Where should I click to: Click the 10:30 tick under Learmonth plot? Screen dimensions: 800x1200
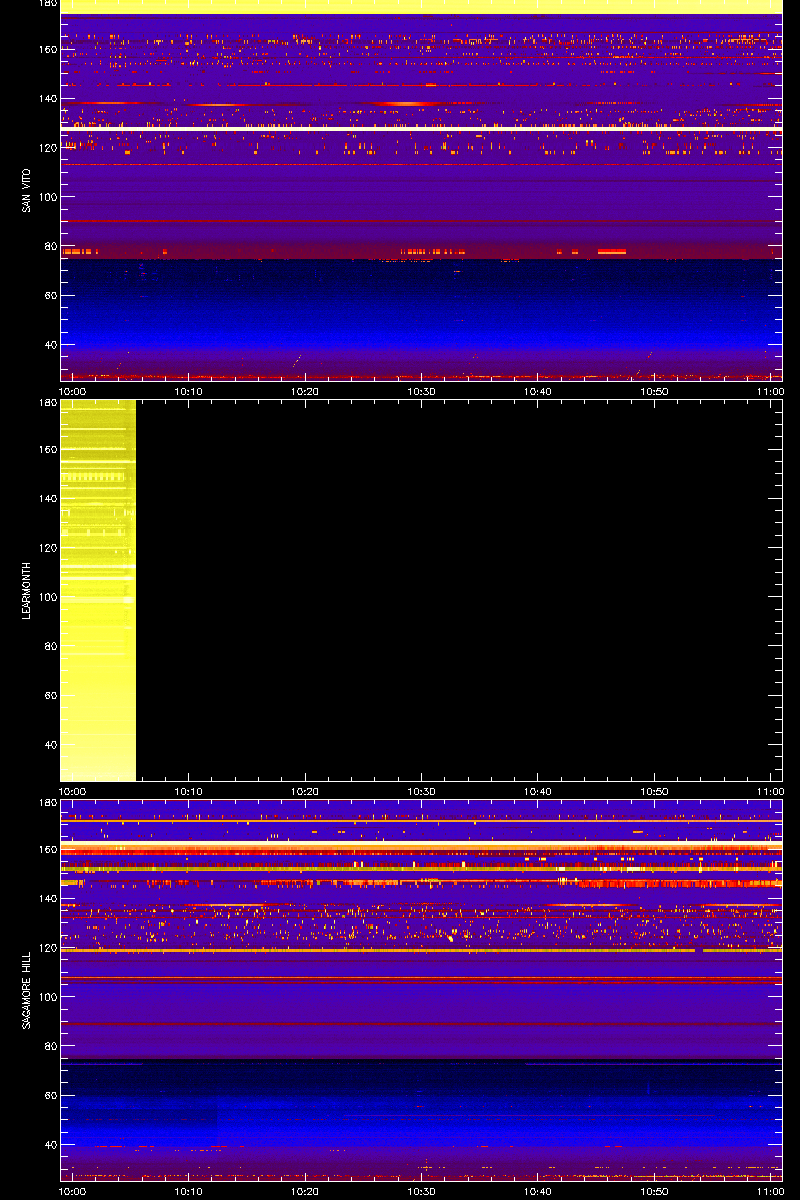tap(421, 791)
